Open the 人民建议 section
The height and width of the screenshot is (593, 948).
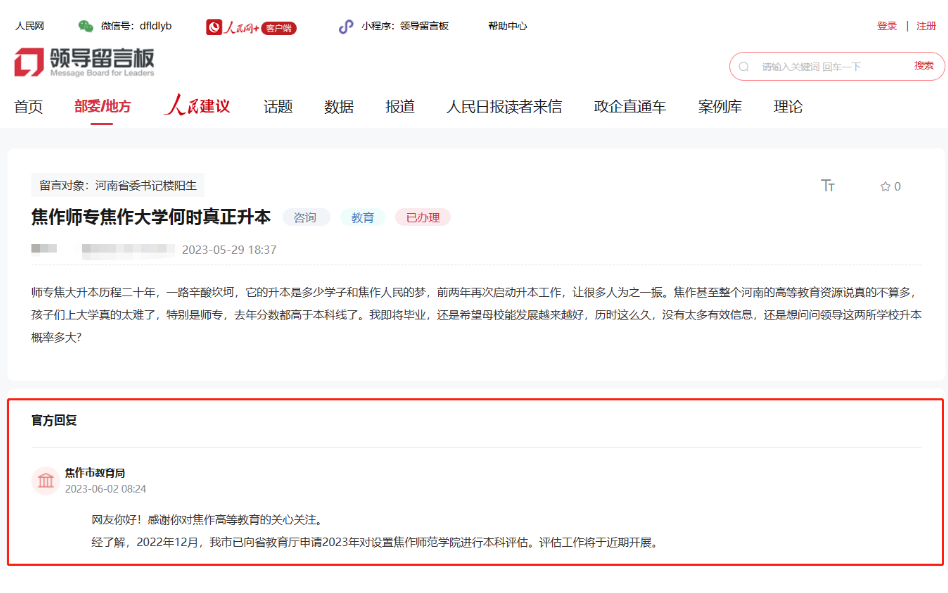pos(197,106)
